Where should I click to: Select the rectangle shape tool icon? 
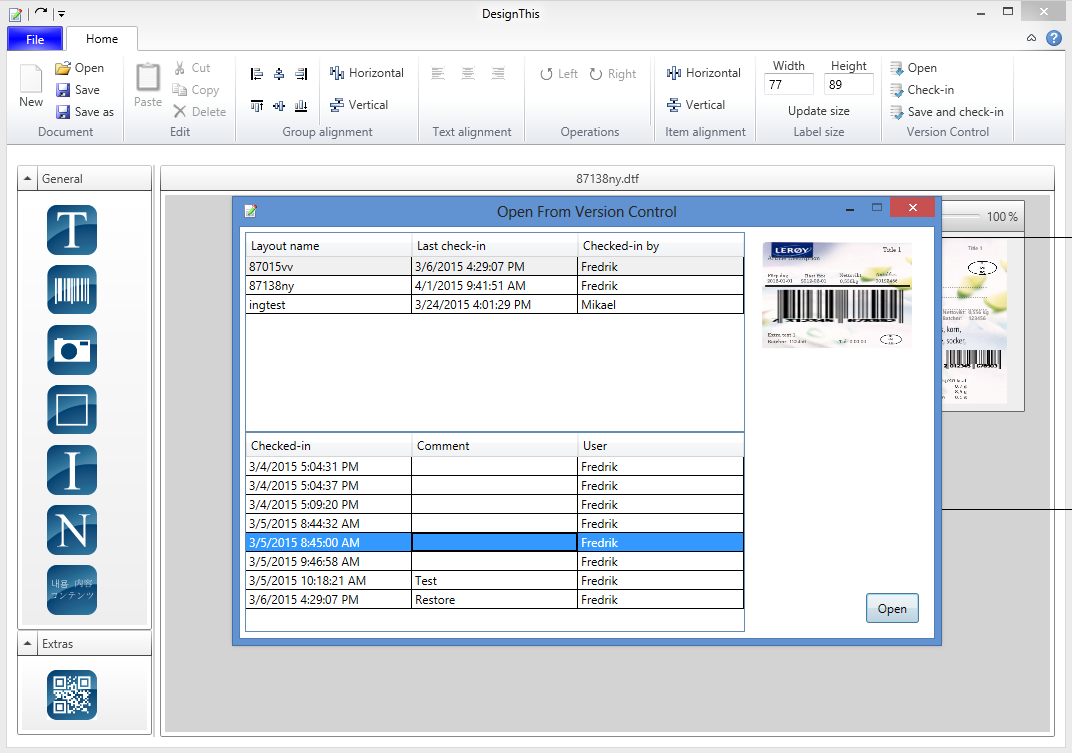point(72,410)
